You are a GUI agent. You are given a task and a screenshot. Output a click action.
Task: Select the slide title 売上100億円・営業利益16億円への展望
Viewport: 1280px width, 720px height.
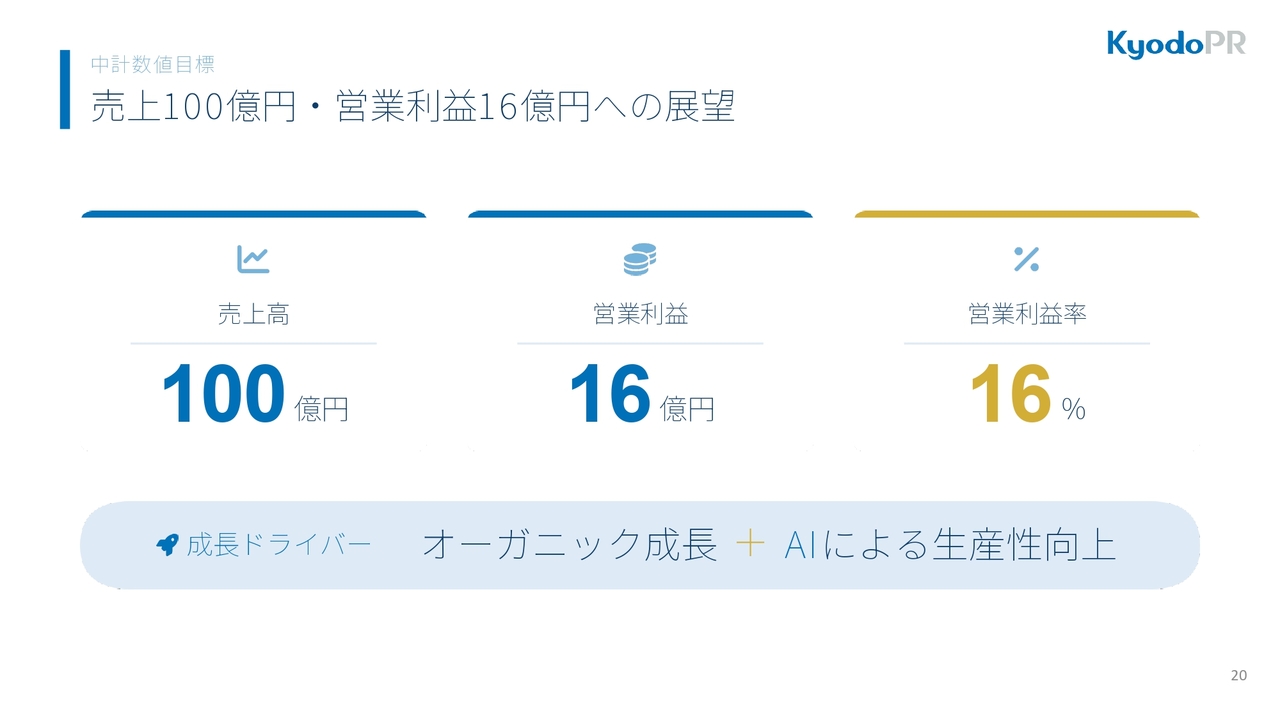[413, 108]
